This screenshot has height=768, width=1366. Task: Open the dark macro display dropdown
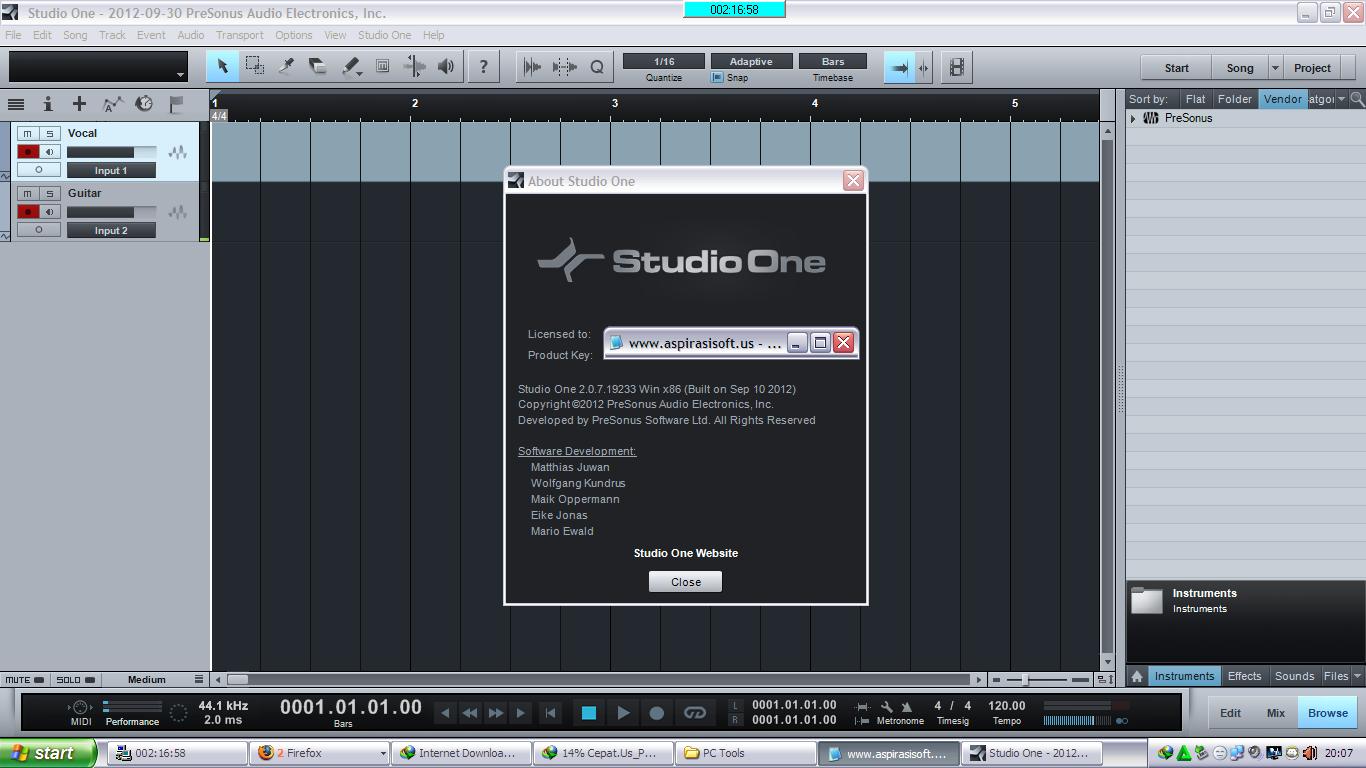(181, 75)
